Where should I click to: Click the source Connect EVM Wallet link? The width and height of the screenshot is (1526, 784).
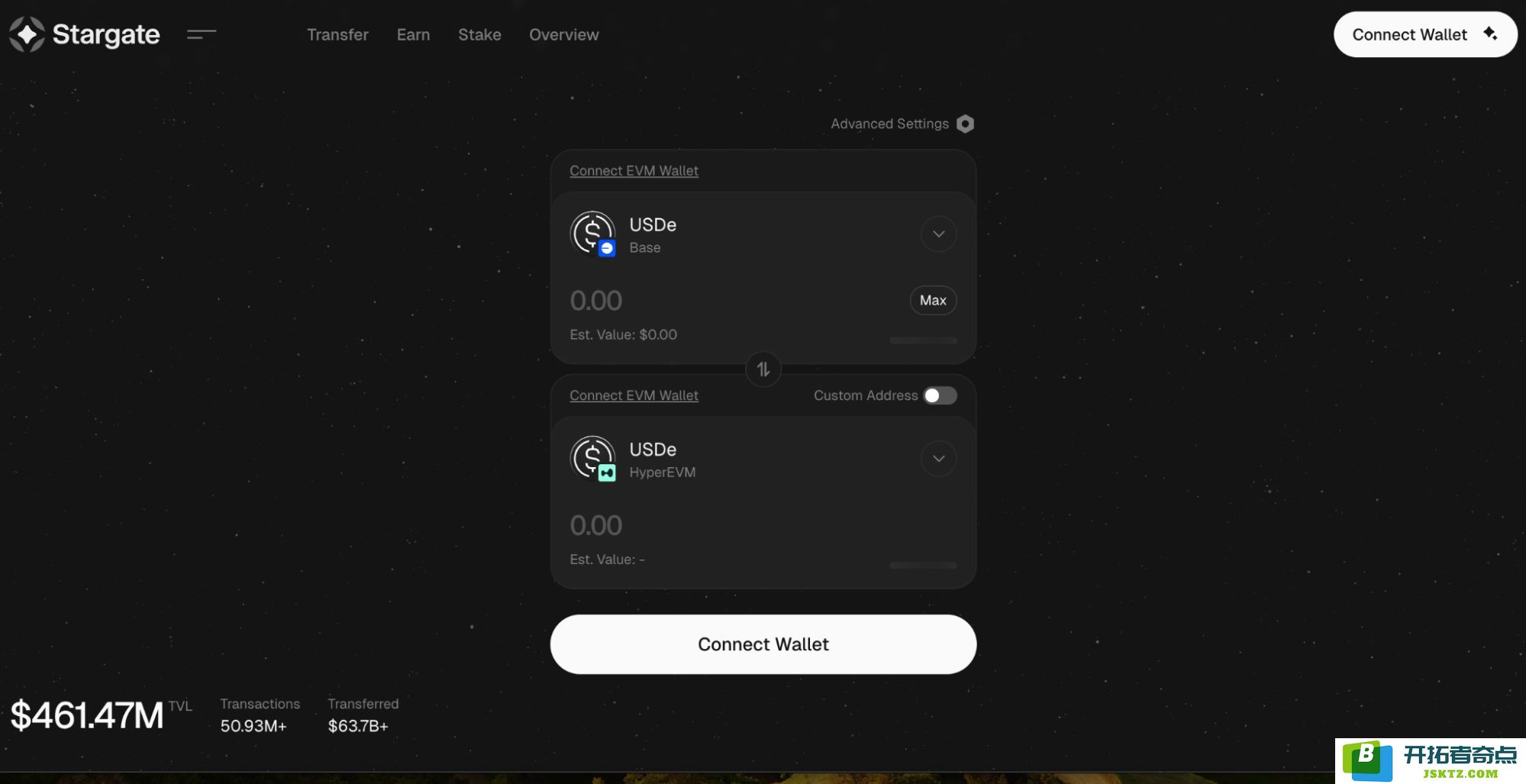(634, 171)
